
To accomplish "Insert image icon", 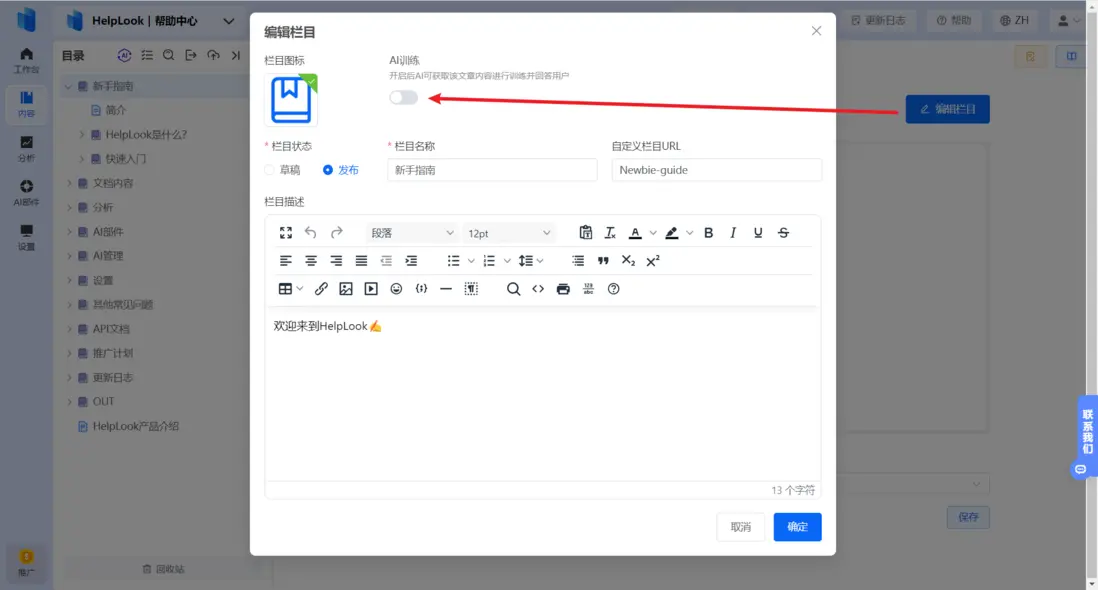I will 346,289.
